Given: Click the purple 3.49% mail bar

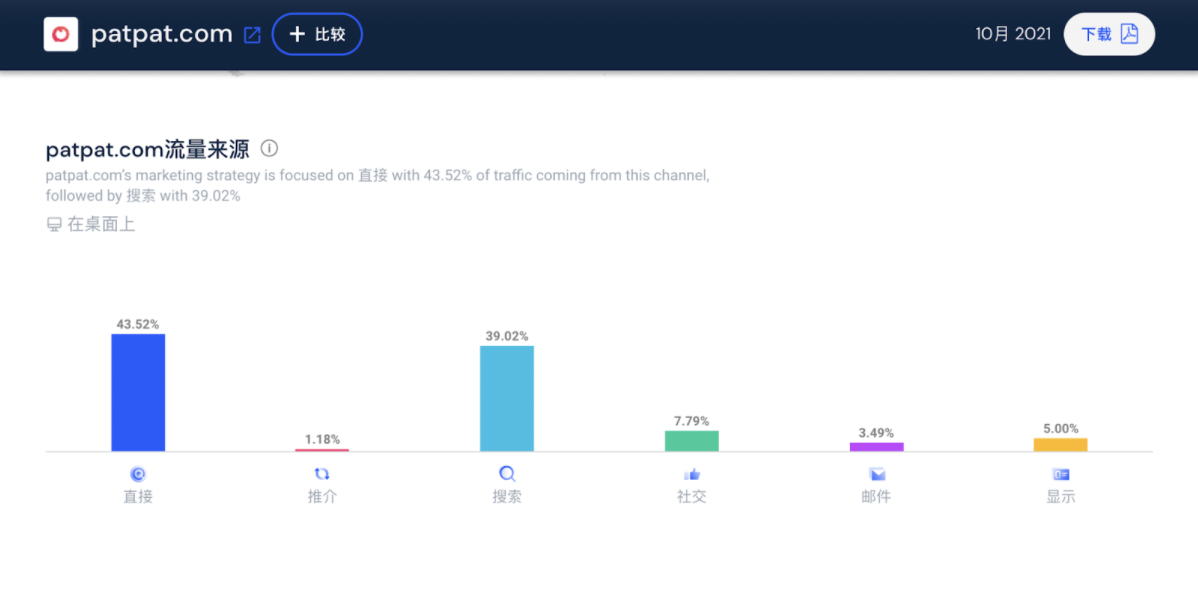Looking at the screenshot, I should (876, 447).
